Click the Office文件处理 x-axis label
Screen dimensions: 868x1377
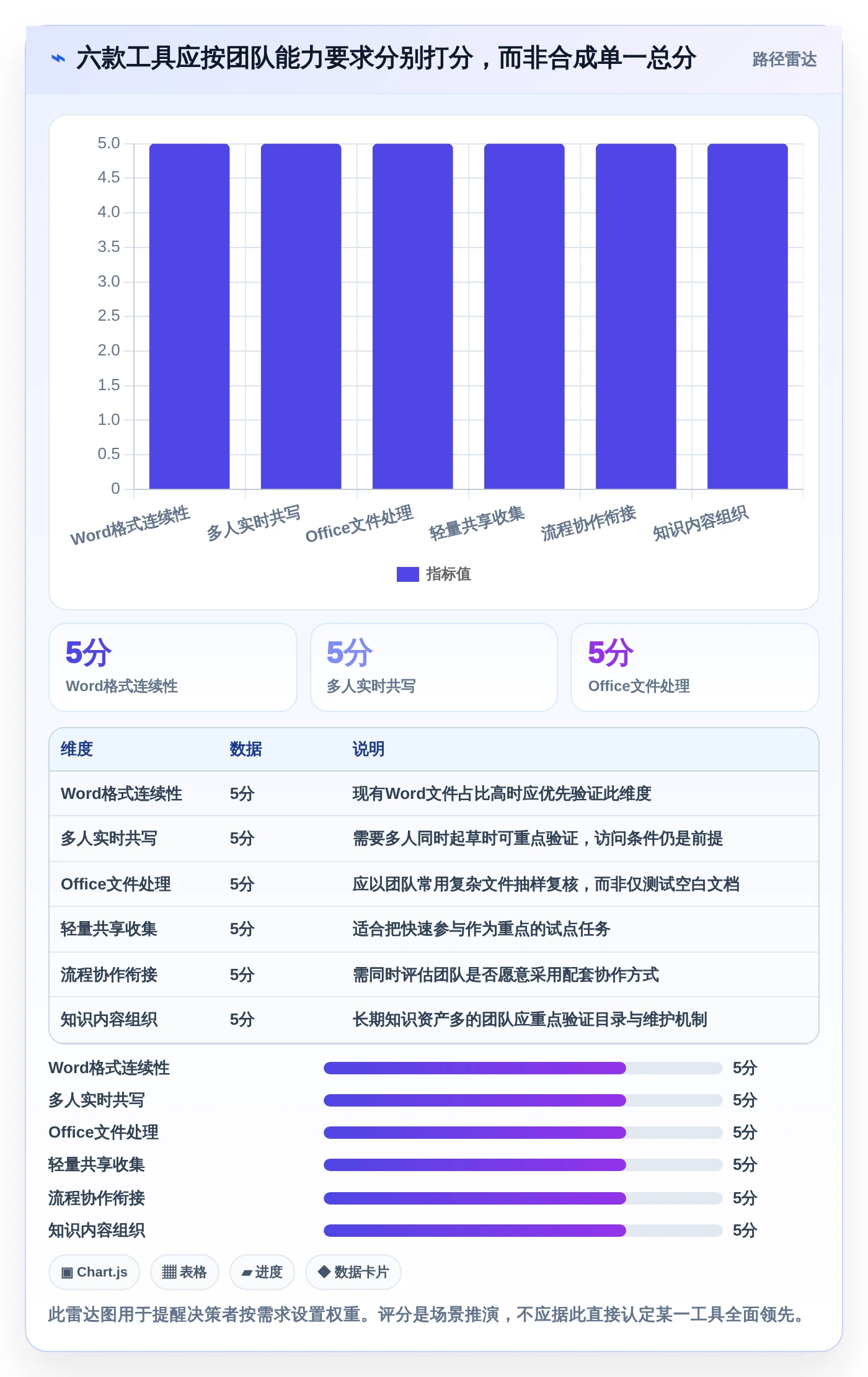tap(359, 524)
